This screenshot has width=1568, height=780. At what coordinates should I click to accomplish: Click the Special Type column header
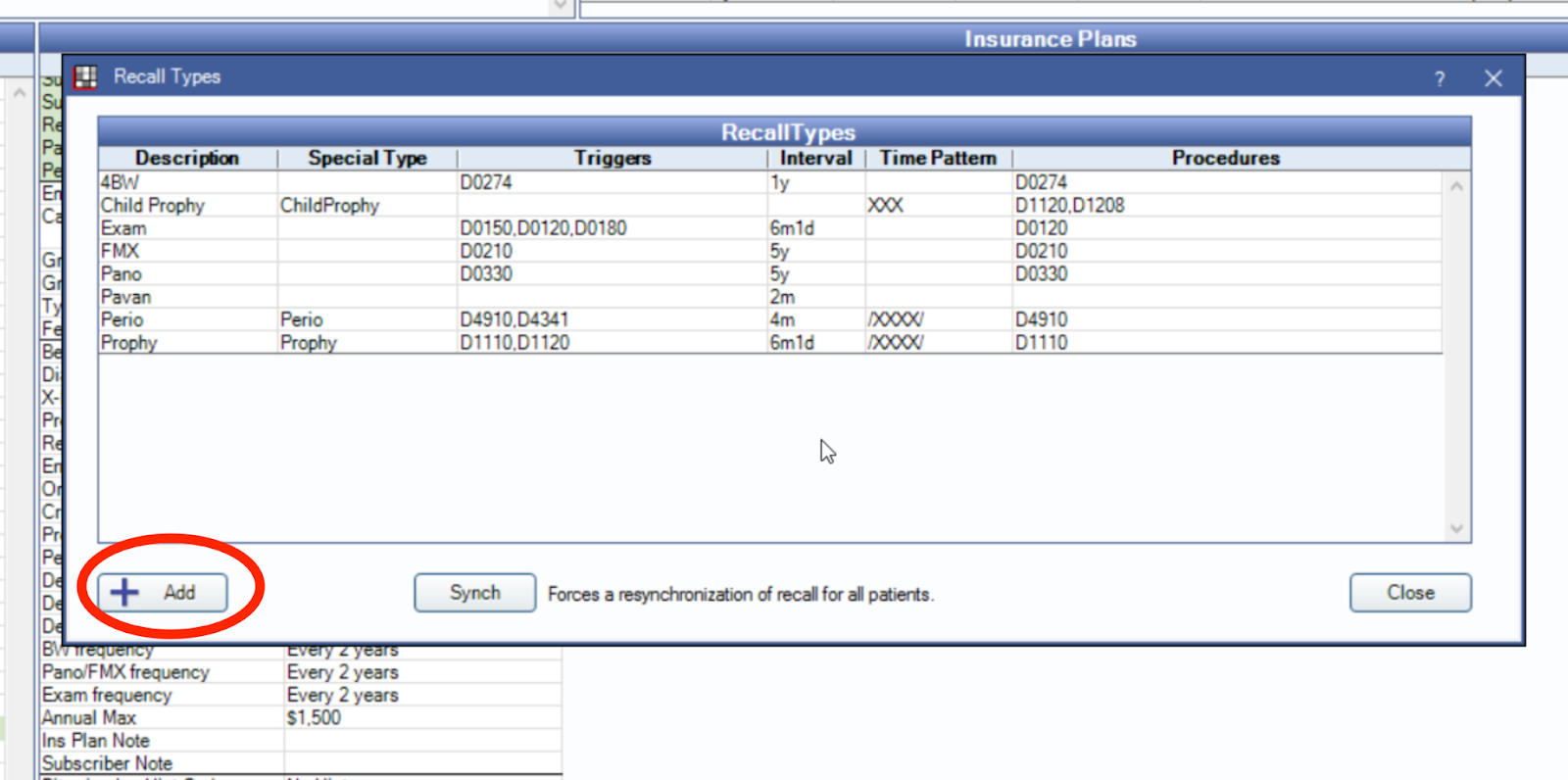point(367,159)
